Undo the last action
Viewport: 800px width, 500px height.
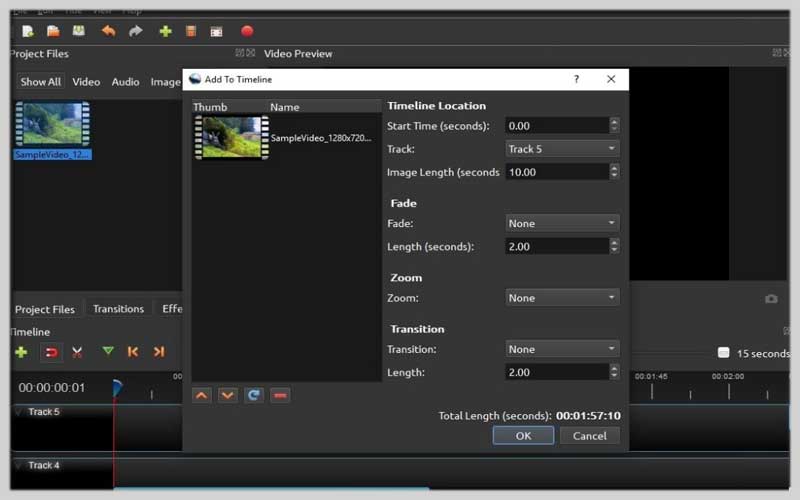tap(108, 32)
